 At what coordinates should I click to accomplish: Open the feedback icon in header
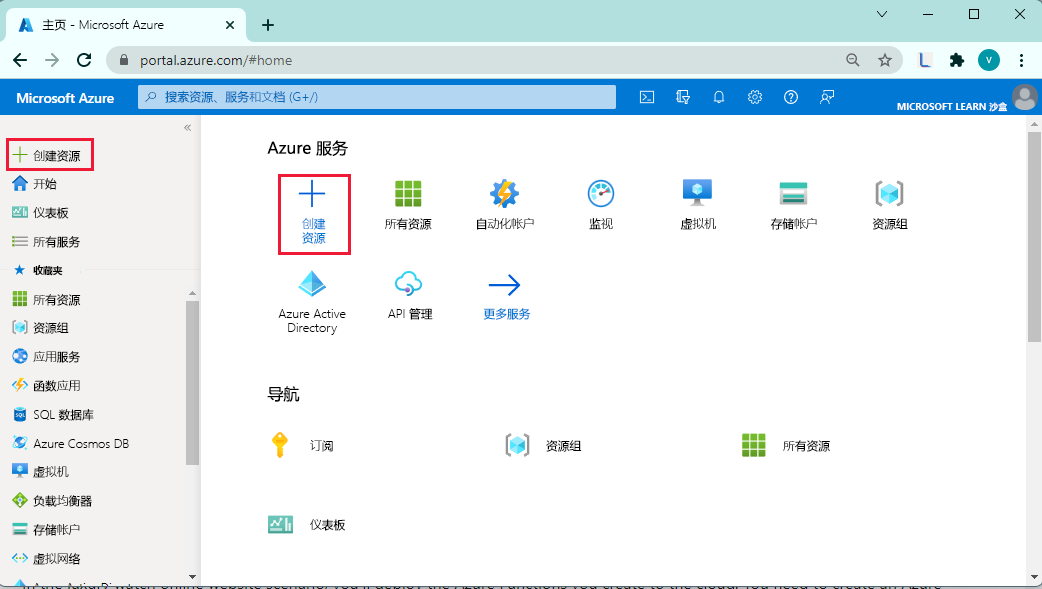827,97
